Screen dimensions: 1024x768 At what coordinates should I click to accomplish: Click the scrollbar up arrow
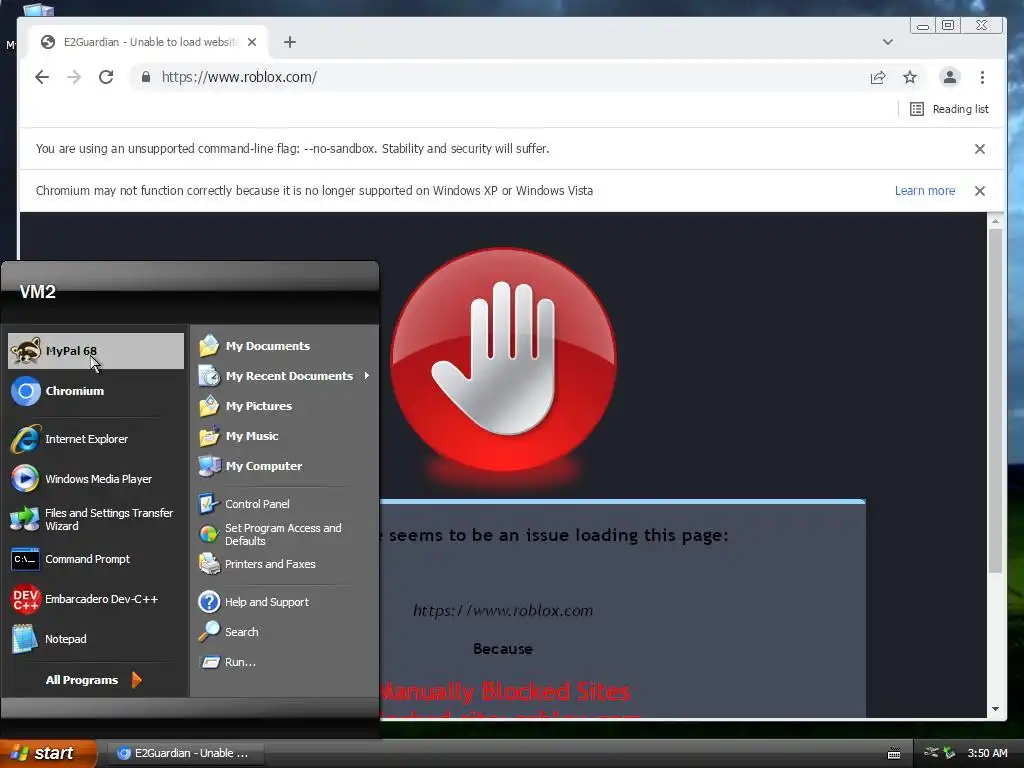[x=995, y=221]
